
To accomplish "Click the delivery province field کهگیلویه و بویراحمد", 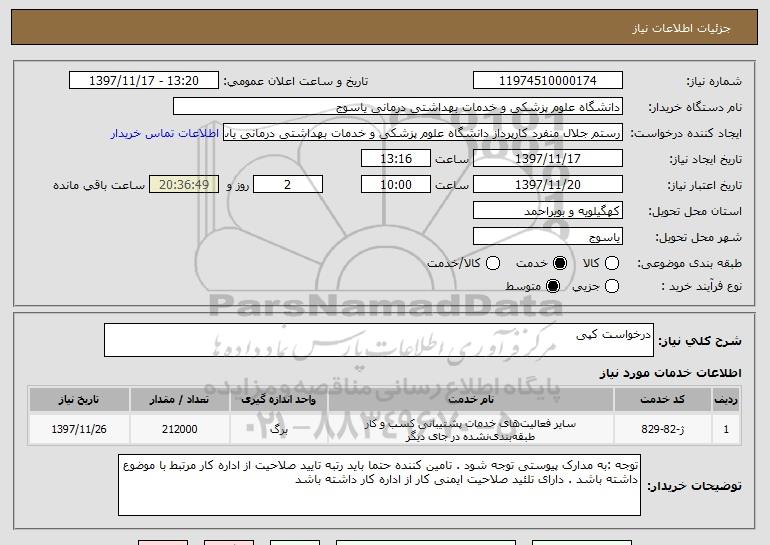I will point(548,211).
